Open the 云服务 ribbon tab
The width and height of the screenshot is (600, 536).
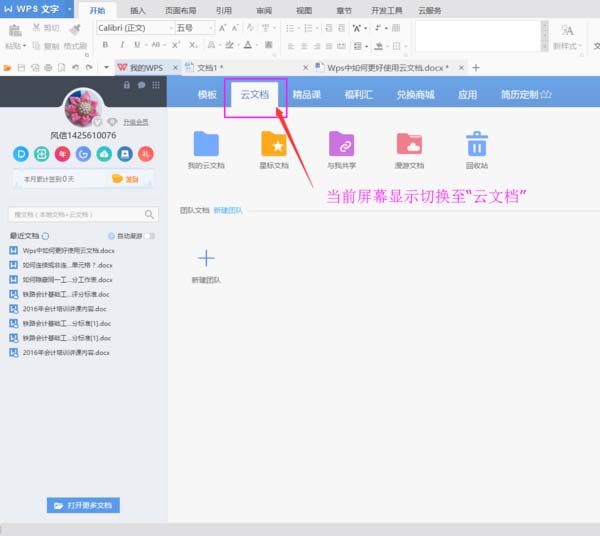[429, 11]
